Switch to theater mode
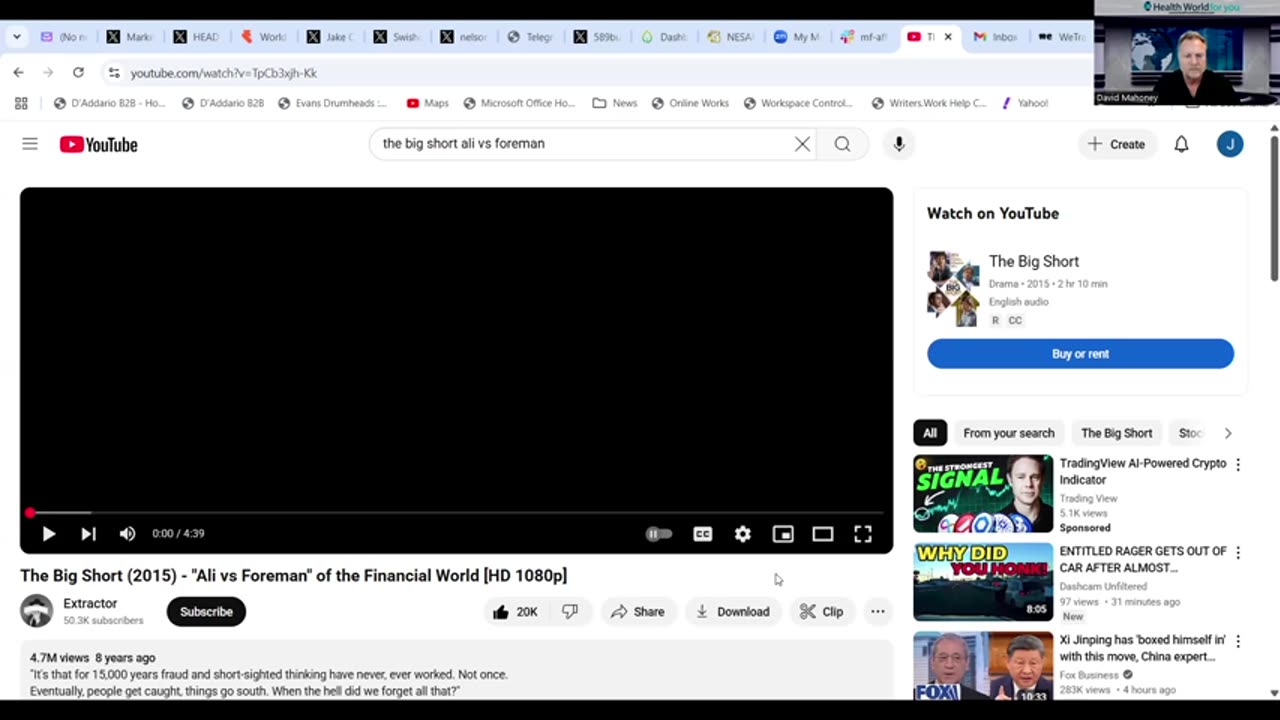The image size is (1280, 720). pos(823,534)
